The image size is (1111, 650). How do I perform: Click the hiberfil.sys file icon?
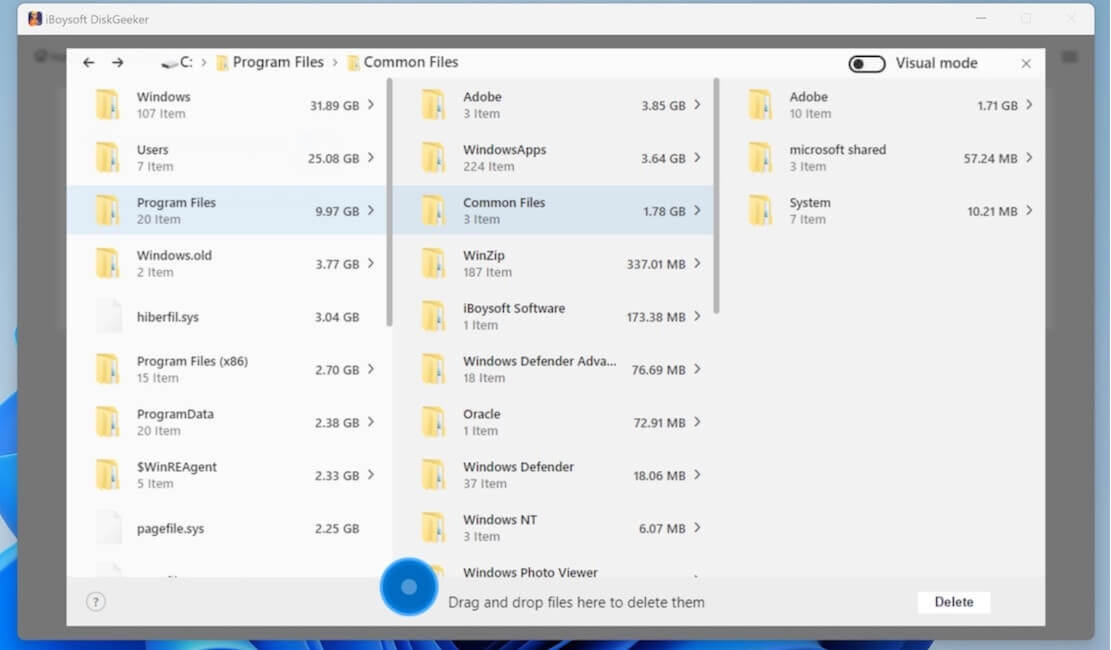tap(108, 317)
